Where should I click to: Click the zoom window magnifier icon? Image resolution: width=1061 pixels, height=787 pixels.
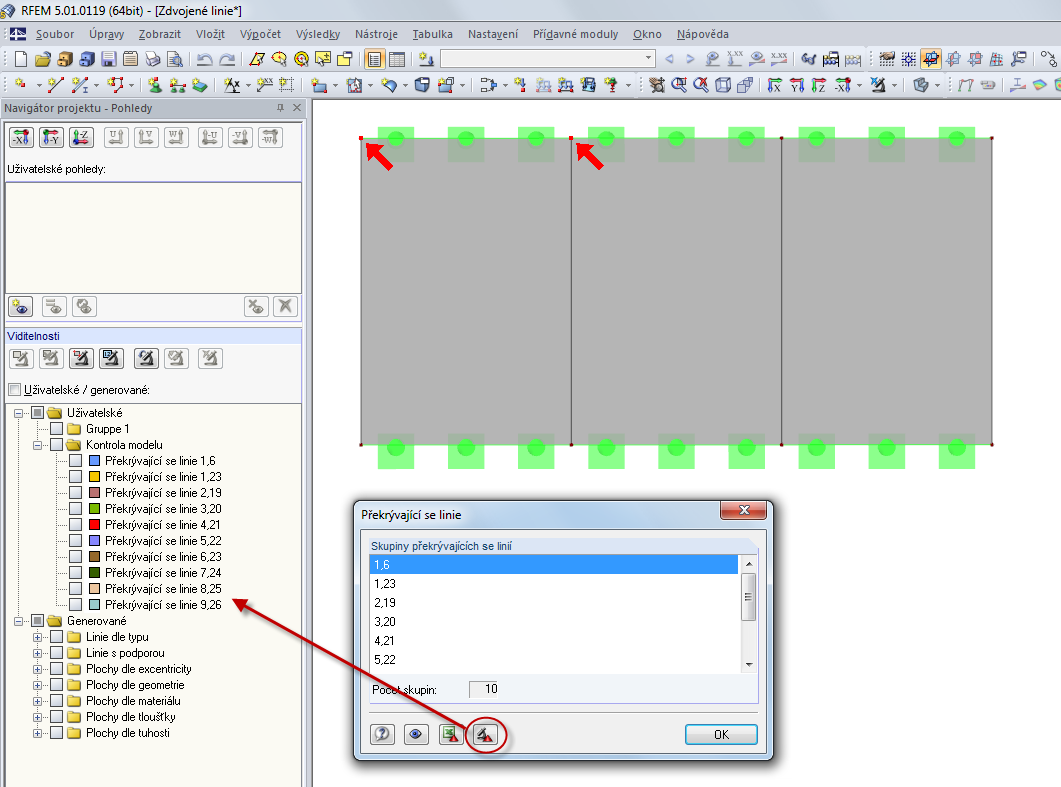679,85
